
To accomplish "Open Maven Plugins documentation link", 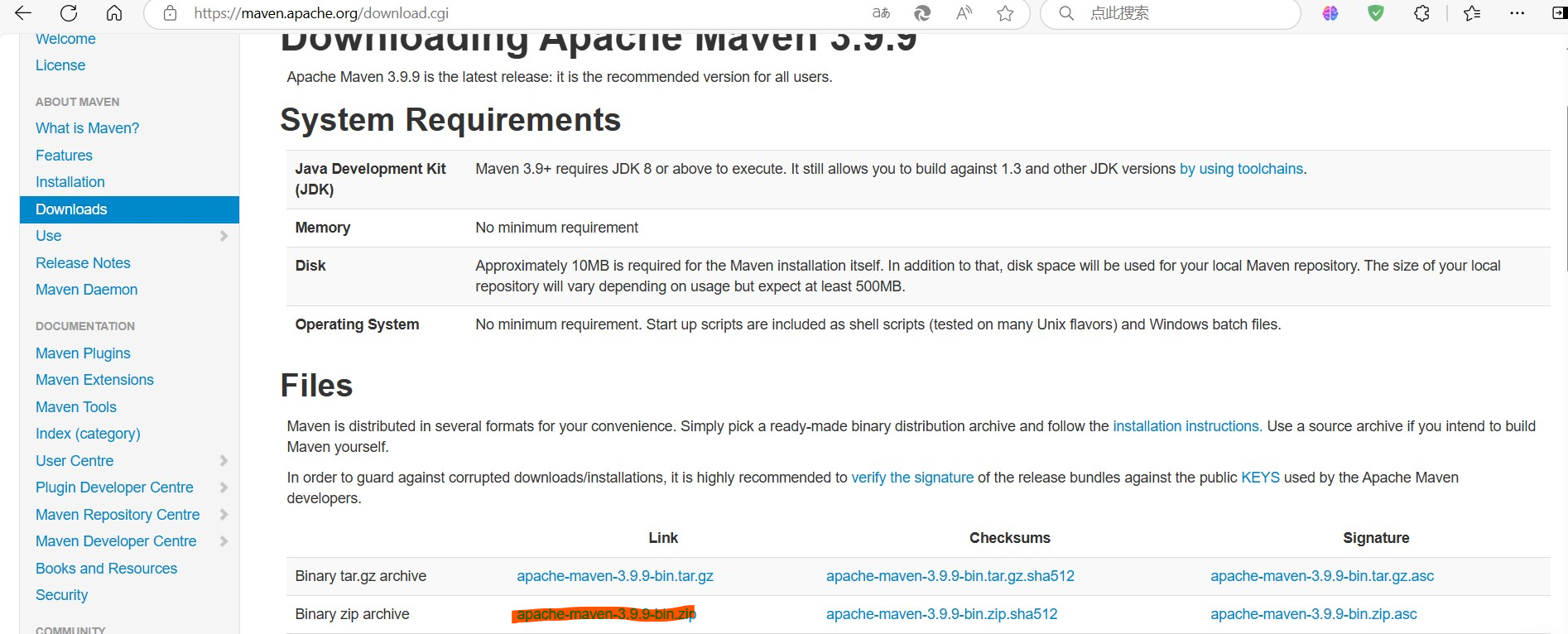I will (83, 353).
